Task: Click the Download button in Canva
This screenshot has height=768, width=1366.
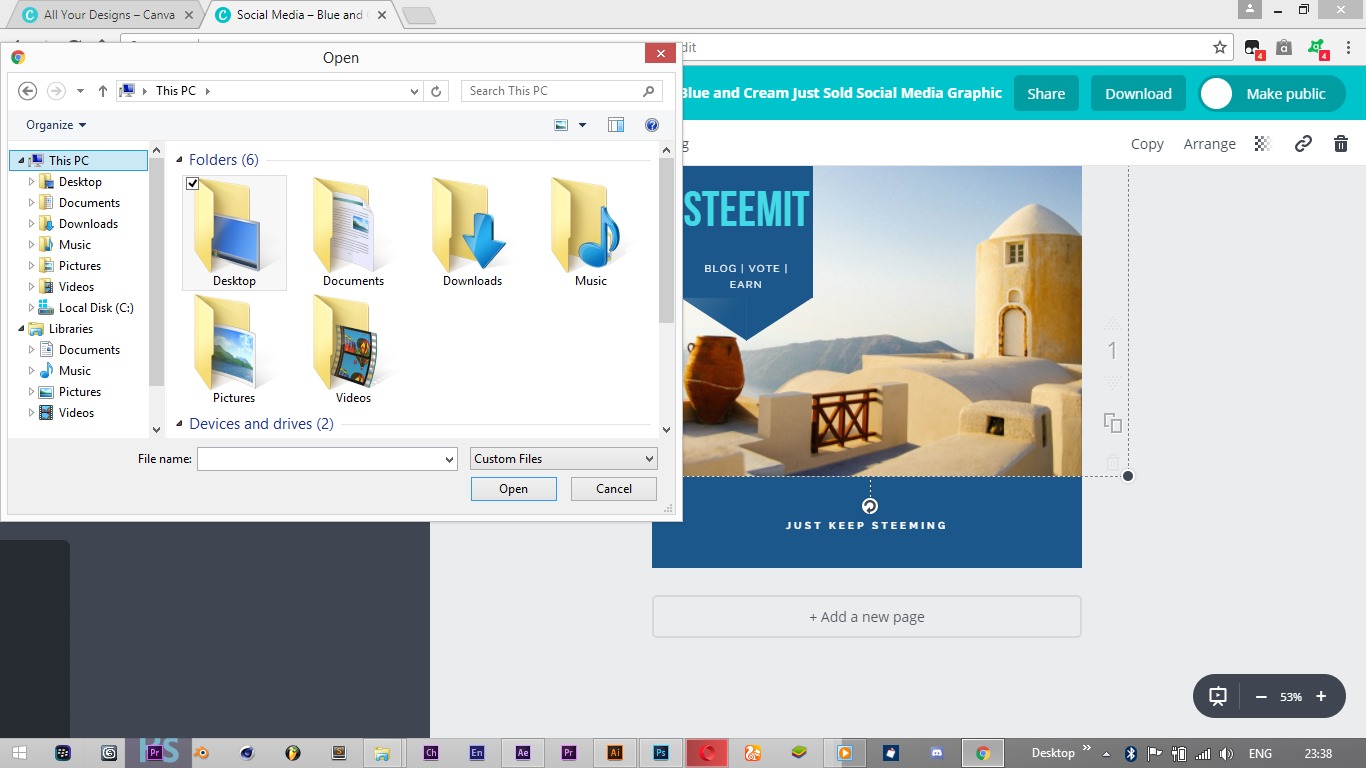Action: tap(1138, 94)
